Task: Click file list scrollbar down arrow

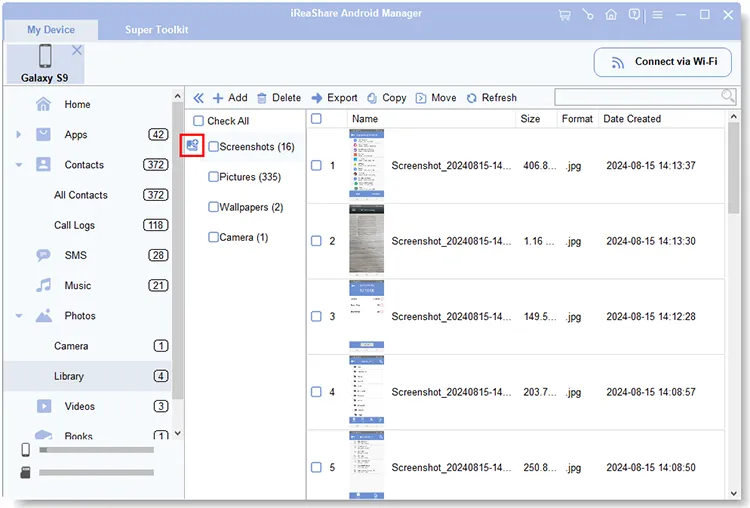Action: [x=734, y=493]
